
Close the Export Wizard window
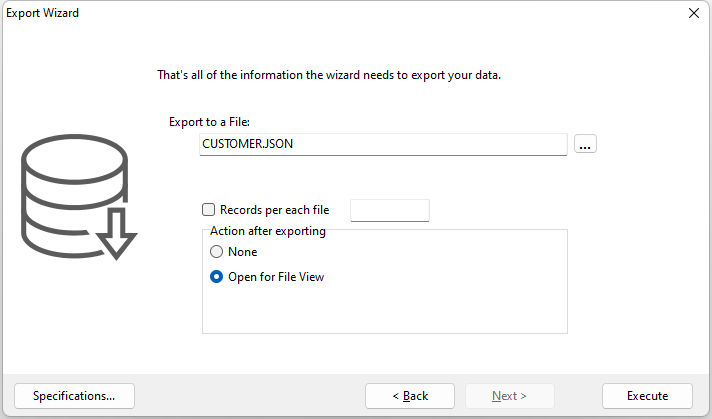click(693, 13)
